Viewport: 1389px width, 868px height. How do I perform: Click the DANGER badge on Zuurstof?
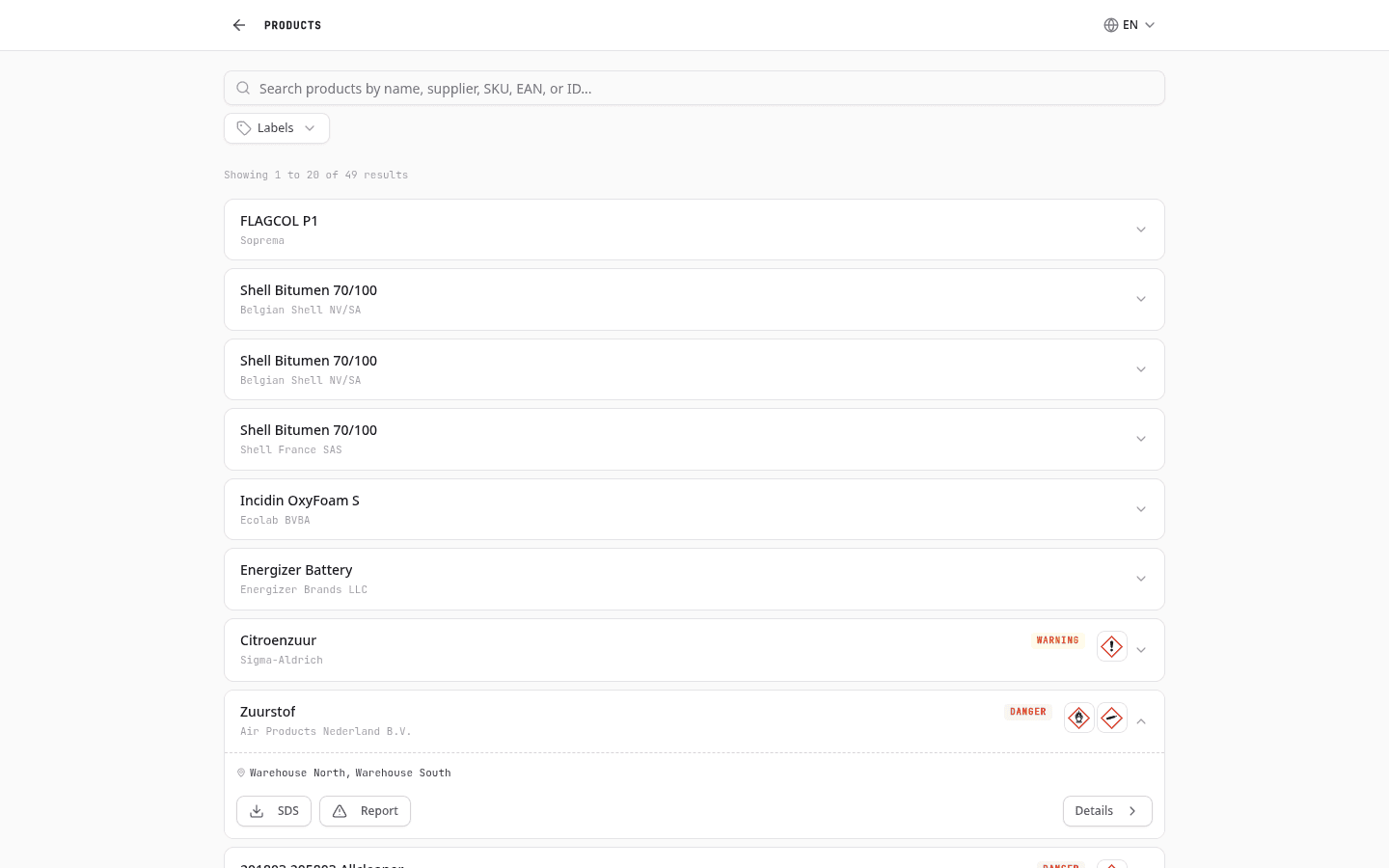click(1028, 712)
